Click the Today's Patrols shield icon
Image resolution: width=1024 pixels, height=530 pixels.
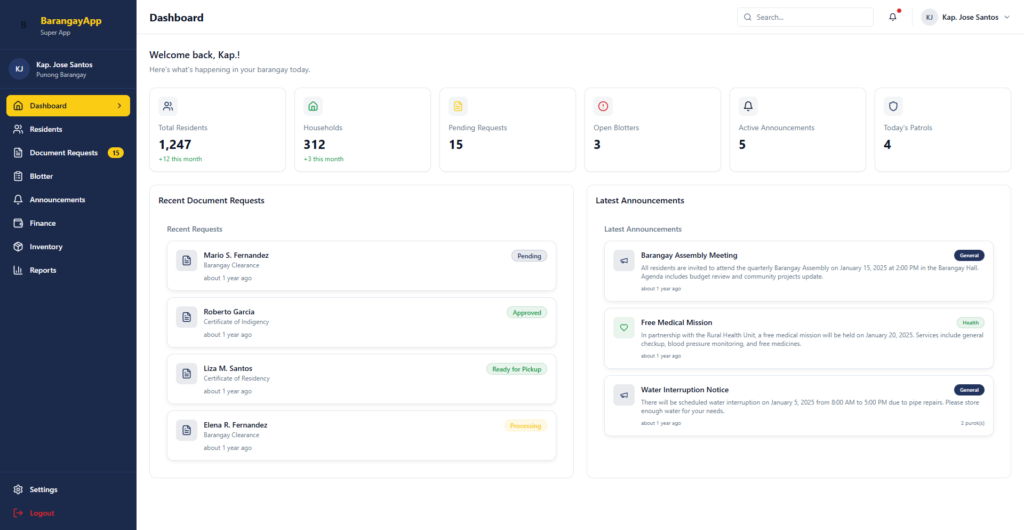tap(893, 106)
